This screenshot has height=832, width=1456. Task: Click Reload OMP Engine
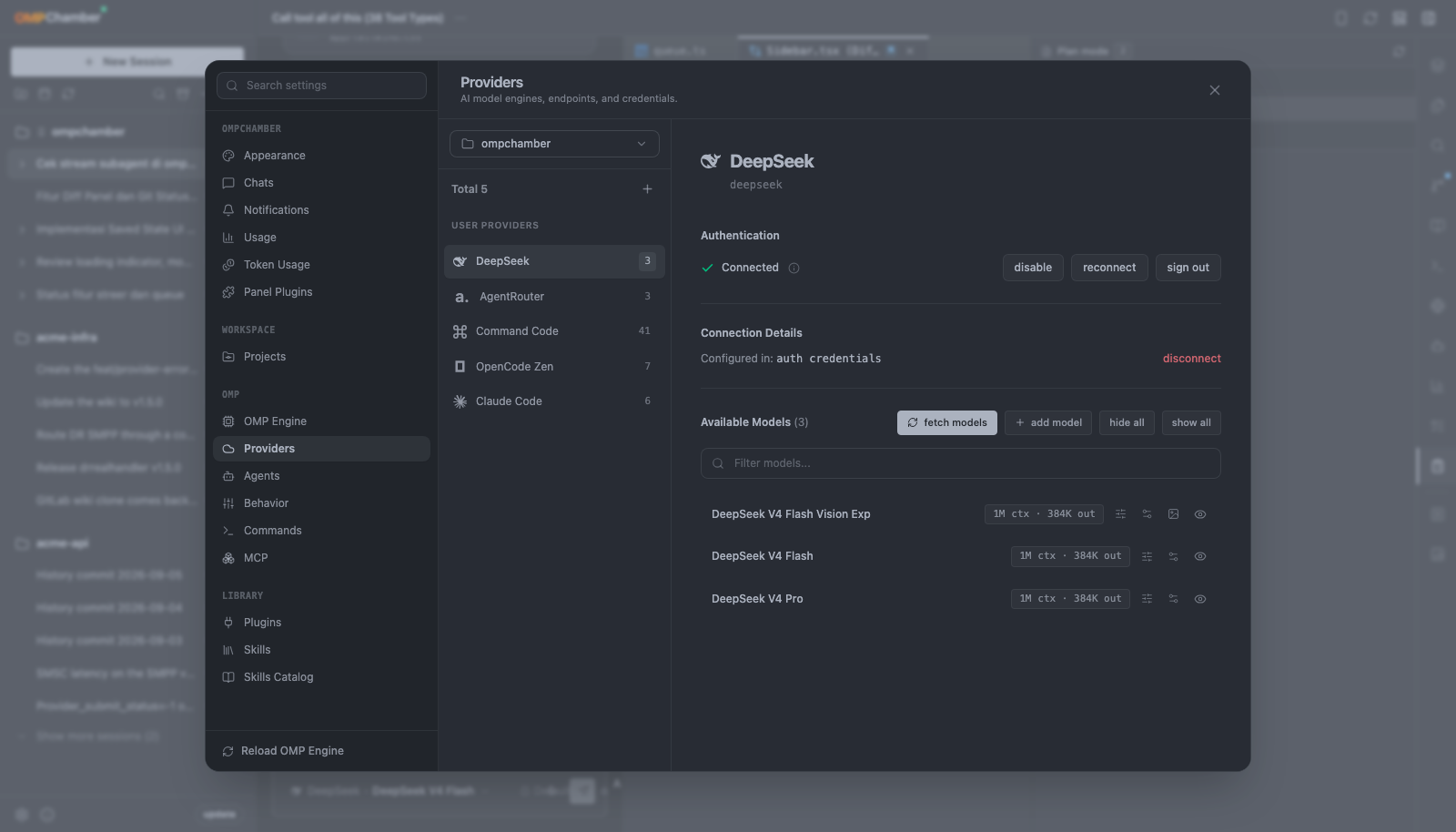(283, 751)
